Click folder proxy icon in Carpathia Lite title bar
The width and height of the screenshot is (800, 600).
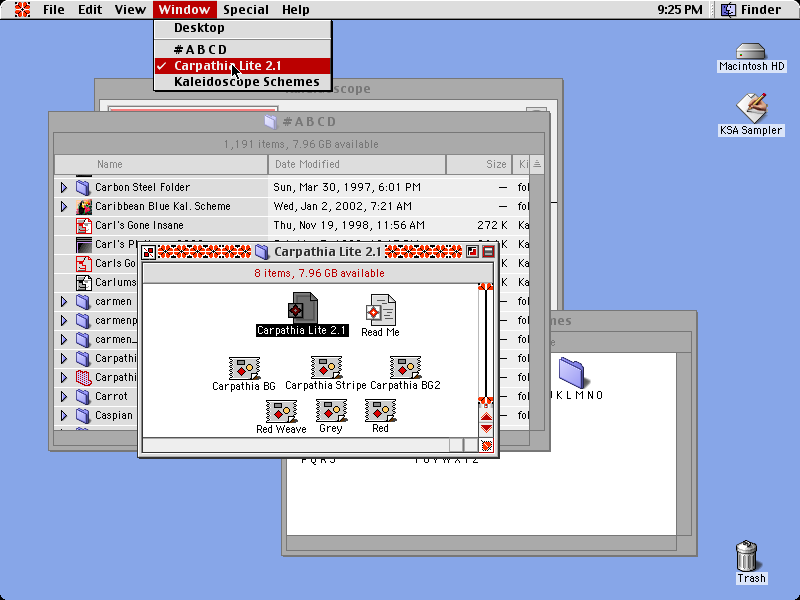point(262,252)
